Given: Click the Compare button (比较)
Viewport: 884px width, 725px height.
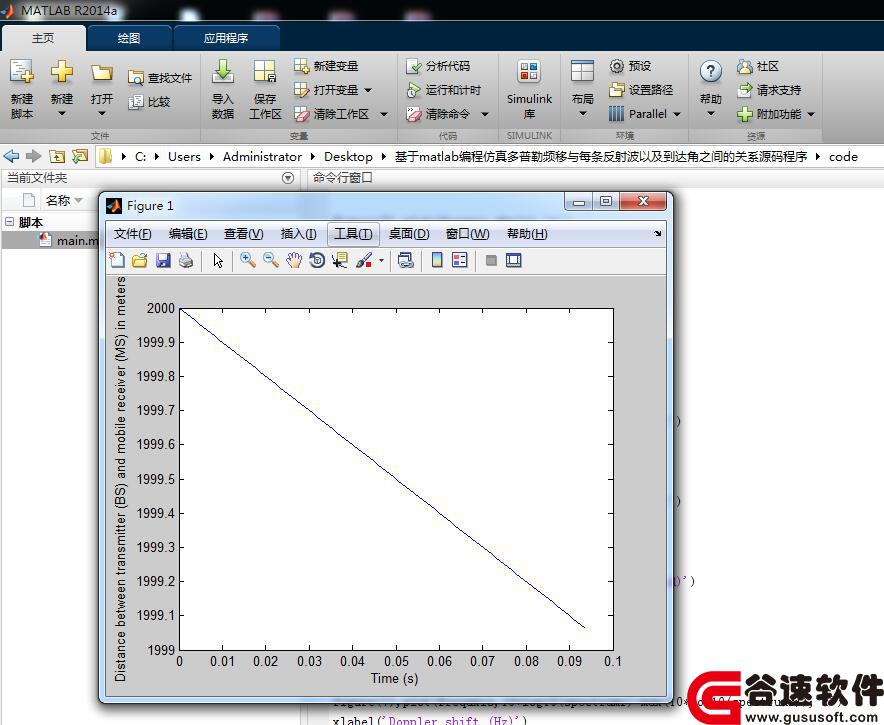Looking at the screenshot, I should tap(149, 101).
